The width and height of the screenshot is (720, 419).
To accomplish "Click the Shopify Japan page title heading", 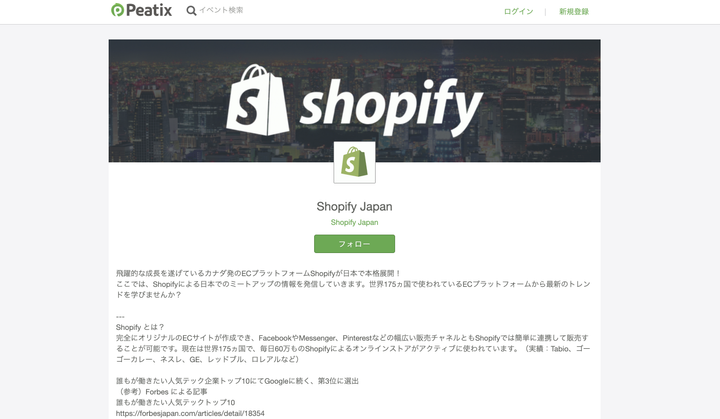I will [x=354, y=207].
